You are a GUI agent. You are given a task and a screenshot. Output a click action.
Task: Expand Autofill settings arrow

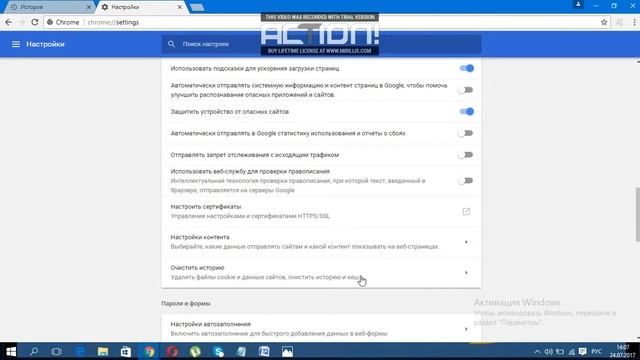(x=466, y=329)
